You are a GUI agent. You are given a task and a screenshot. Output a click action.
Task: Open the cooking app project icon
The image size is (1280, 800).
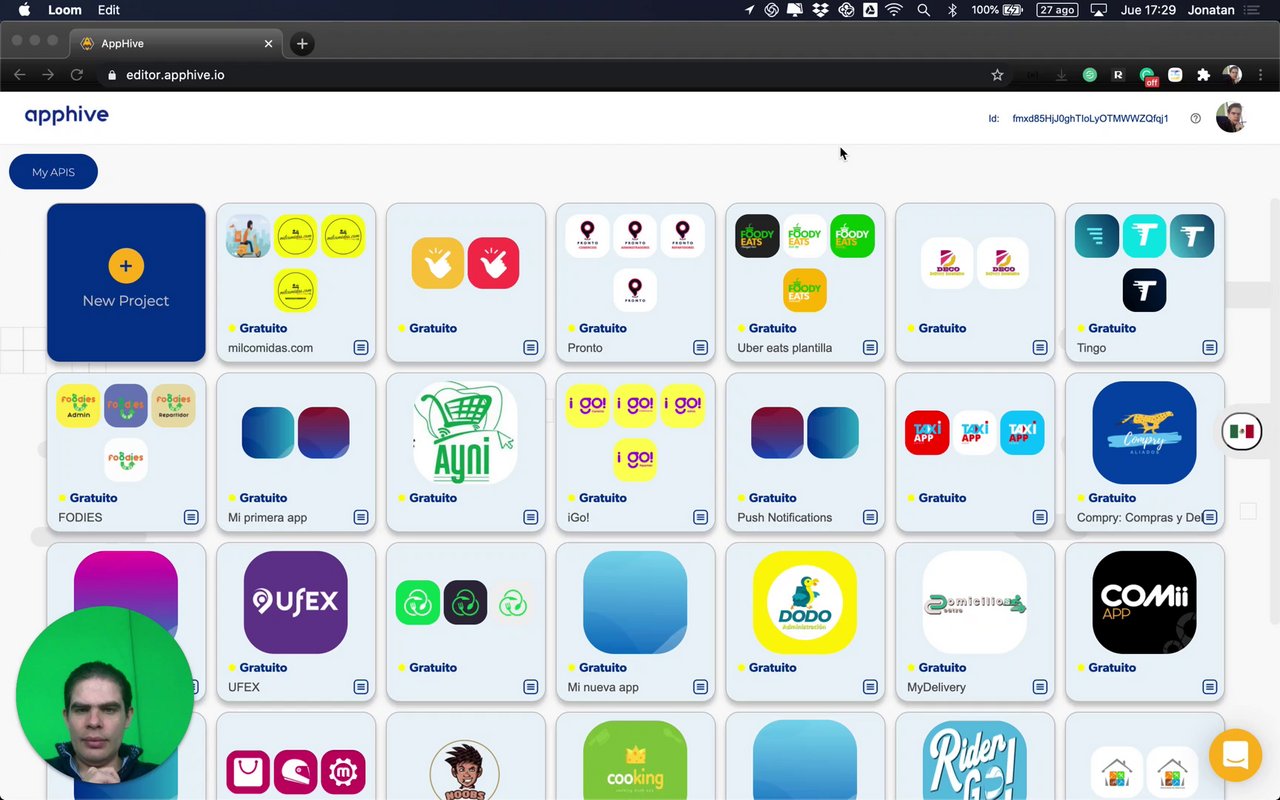pyautogui.click(x=635, y=760)
